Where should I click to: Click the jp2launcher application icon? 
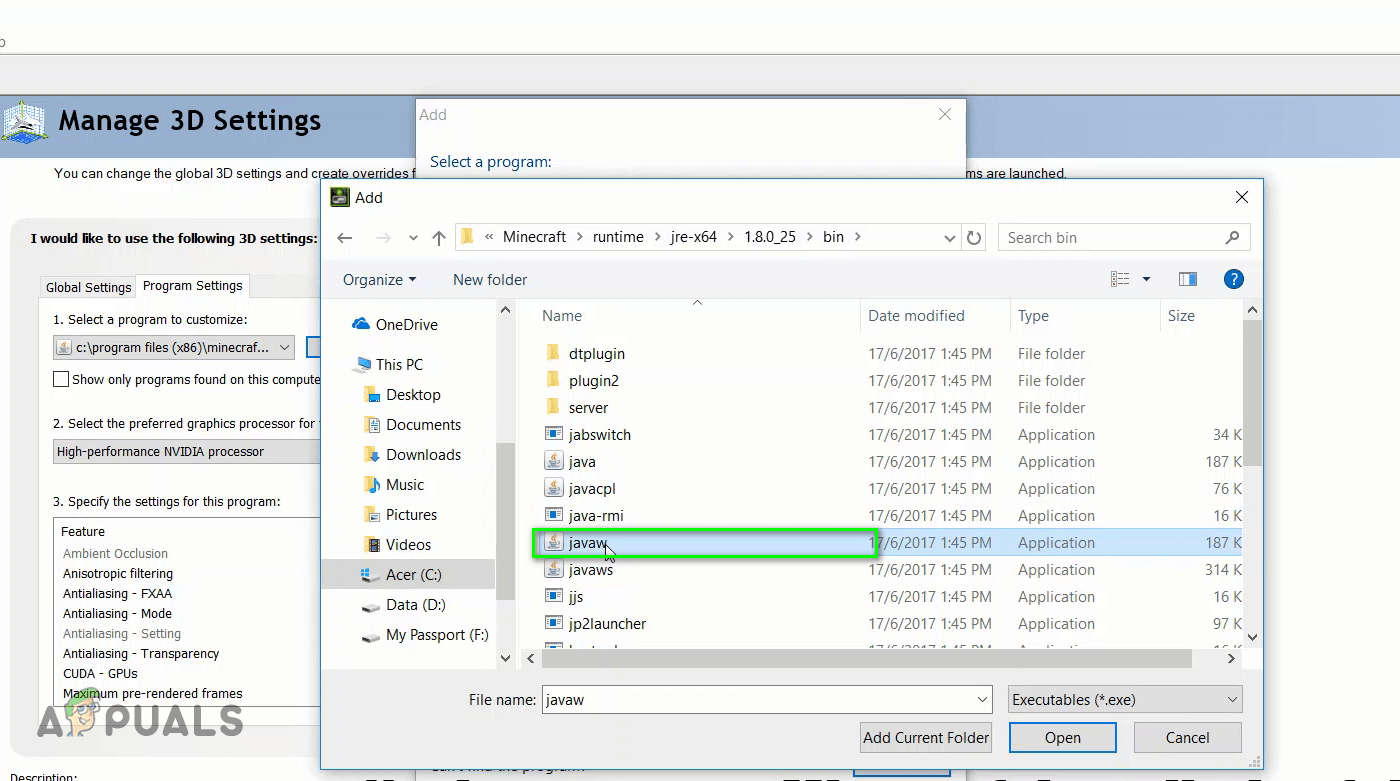point(554,623)
